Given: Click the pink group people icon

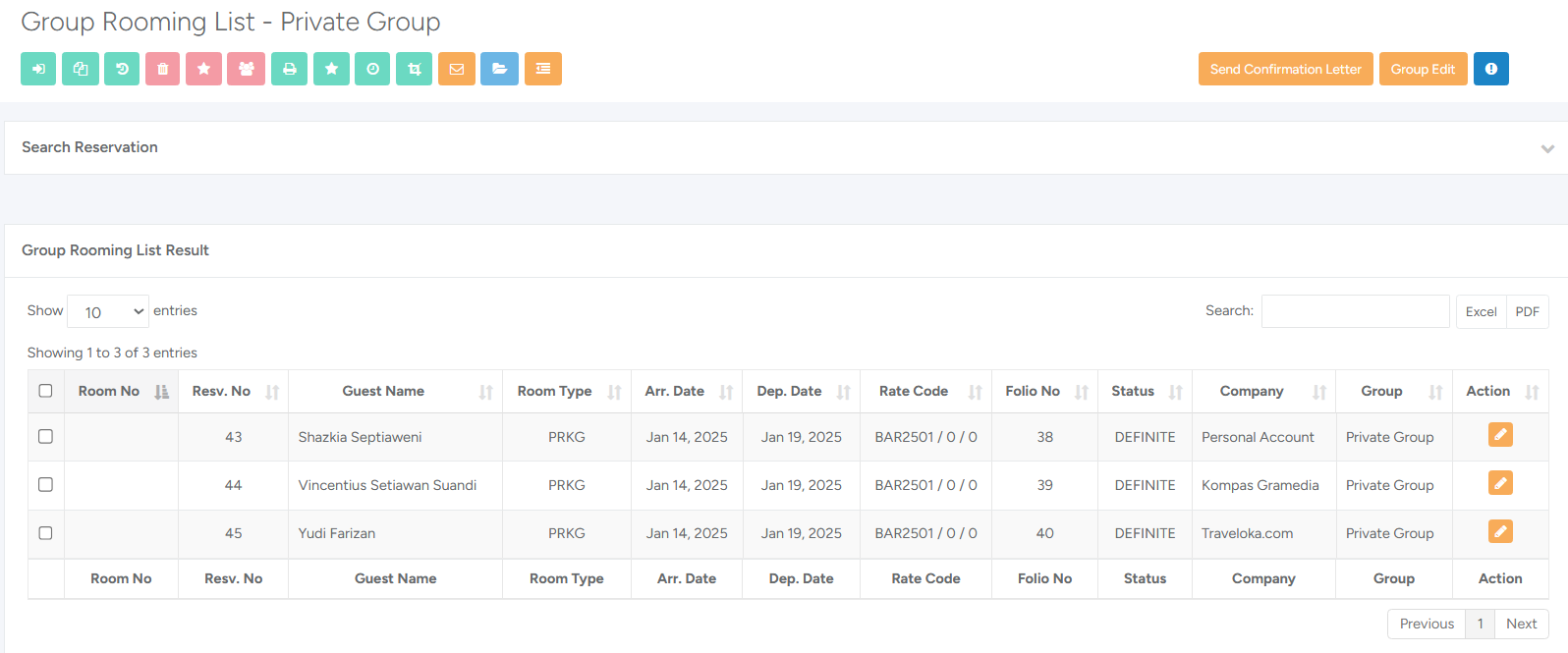Looking at the screenshot, I should click(x=246, y=69).
